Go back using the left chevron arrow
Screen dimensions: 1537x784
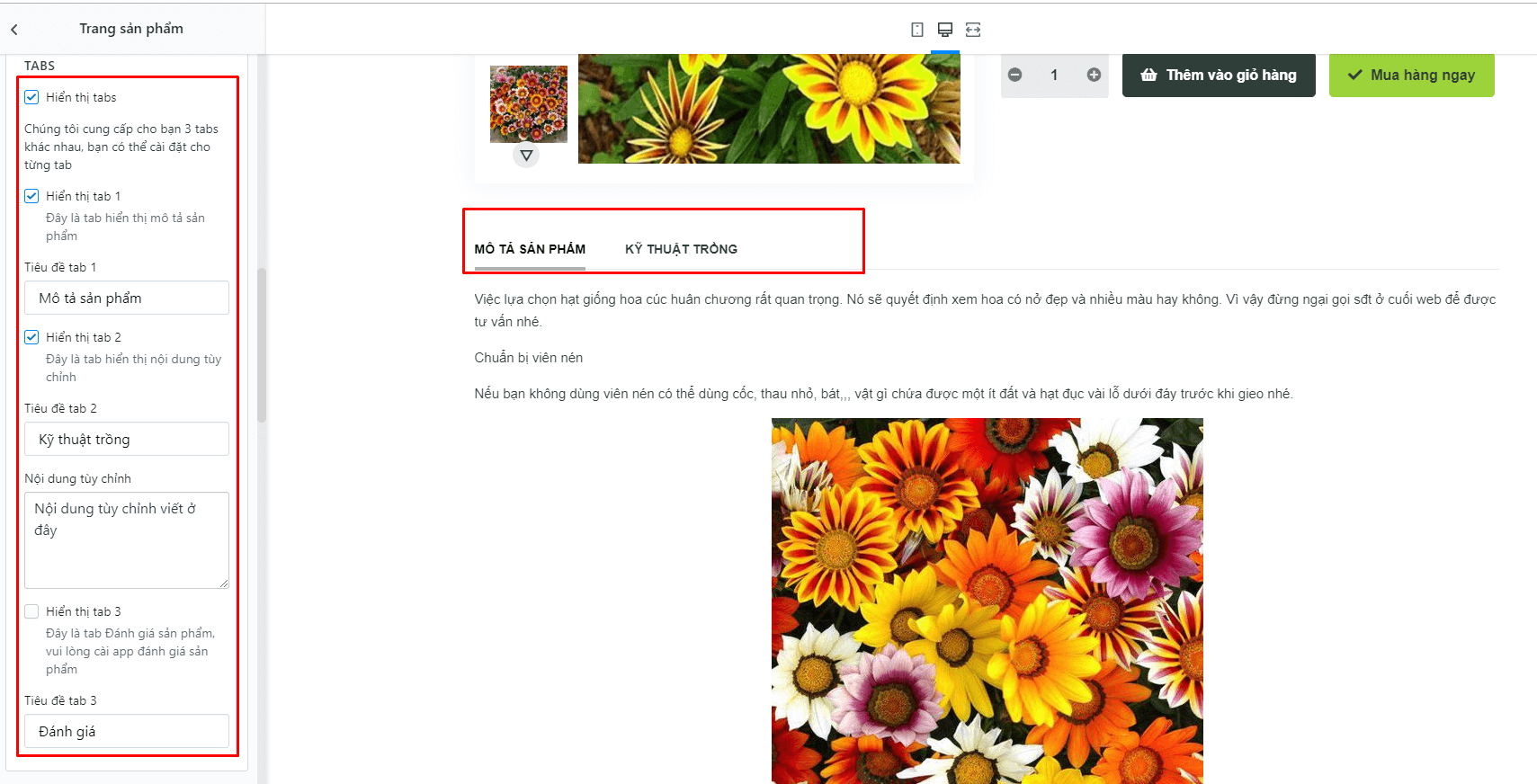point(14,30)
